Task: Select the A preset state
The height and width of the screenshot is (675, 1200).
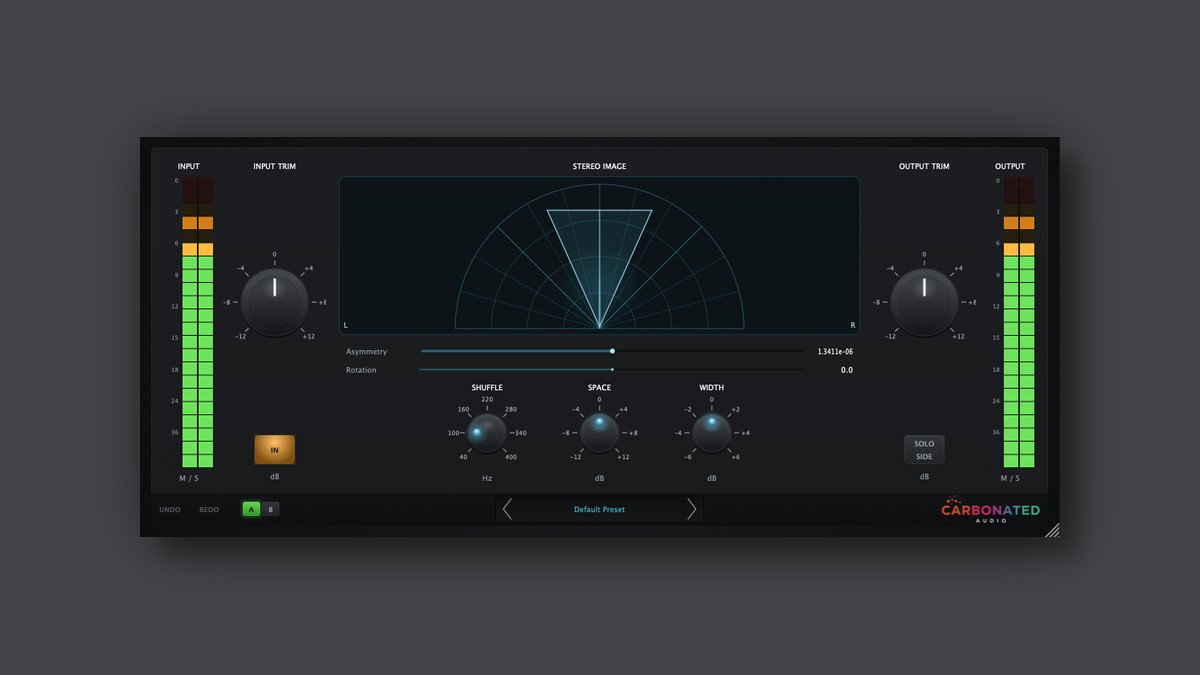Action: click(251, 509)
